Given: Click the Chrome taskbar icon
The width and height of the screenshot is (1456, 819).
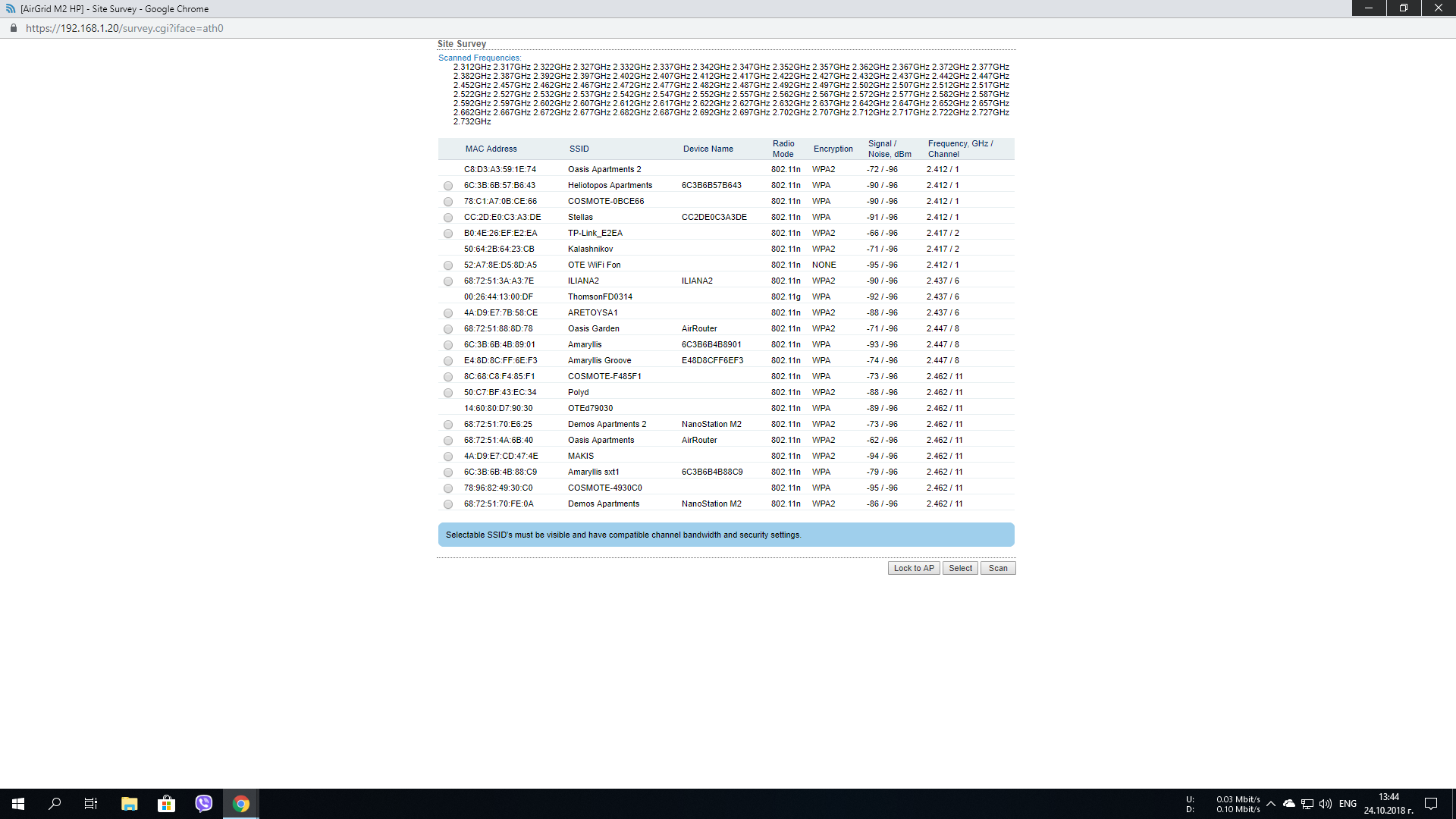Looking at the screenshot, I should pyautogui.click(x=241, y=804).
